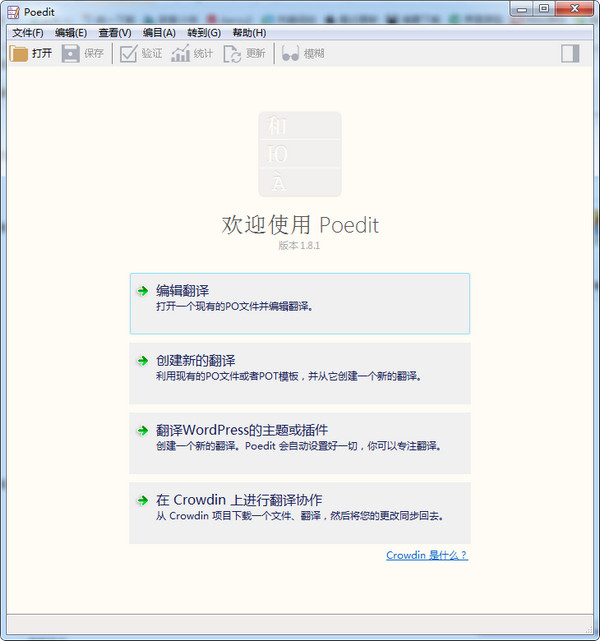
Task: Close the Poedit window
Action: [574, 9]
